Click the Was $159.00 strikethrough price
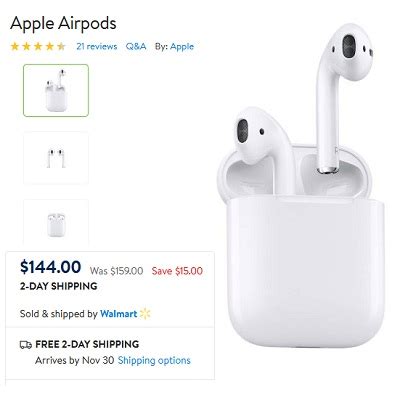Screen dimensions: 400x400 pos(116,271)
